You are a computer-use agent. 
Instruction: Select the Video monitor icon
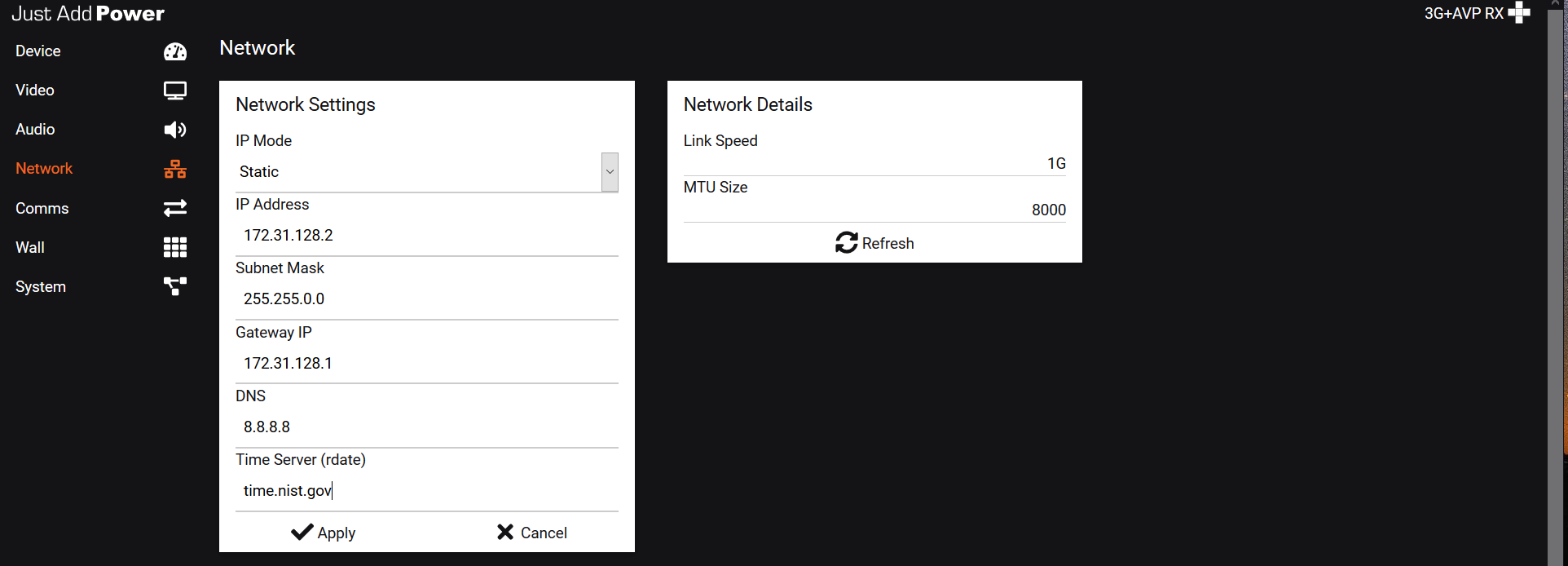click(x=175, y=91)
